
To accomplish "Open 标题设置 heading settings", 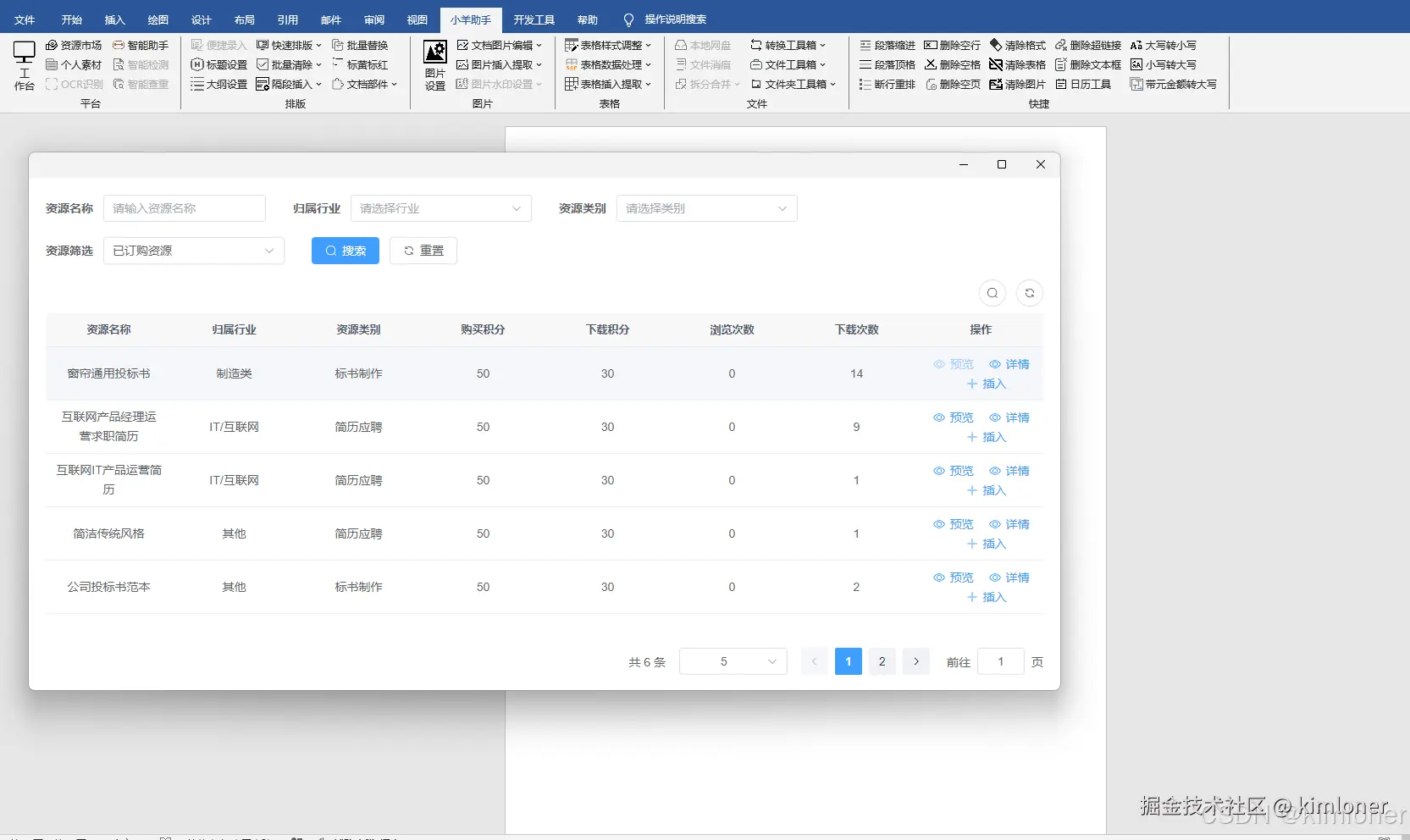I will tap(219, 64).
